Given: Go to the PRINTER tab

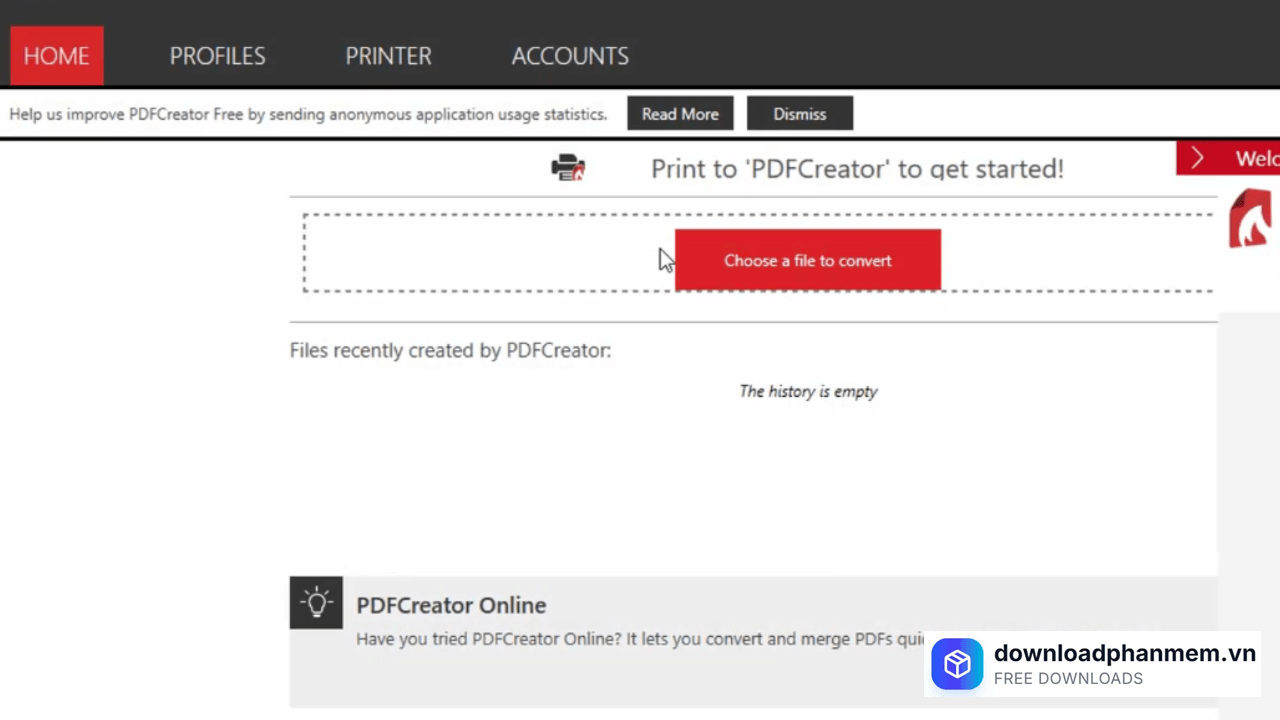Looking at the screenshot, I should click(388, 56).
